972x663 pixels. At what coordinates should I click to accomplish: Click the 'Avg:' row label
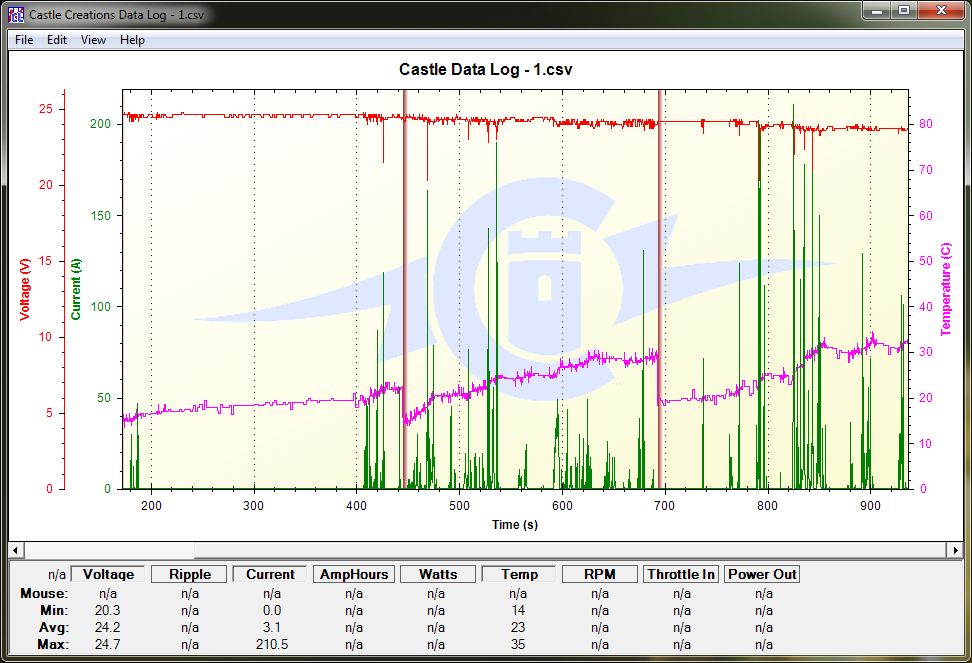53,627
